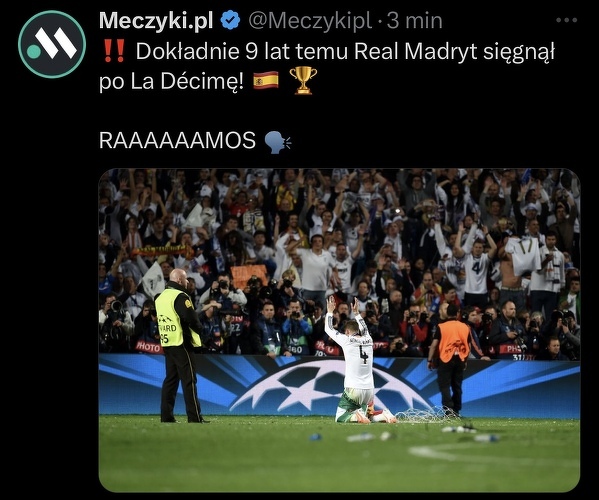Click the steward in the orange vest

450,359
